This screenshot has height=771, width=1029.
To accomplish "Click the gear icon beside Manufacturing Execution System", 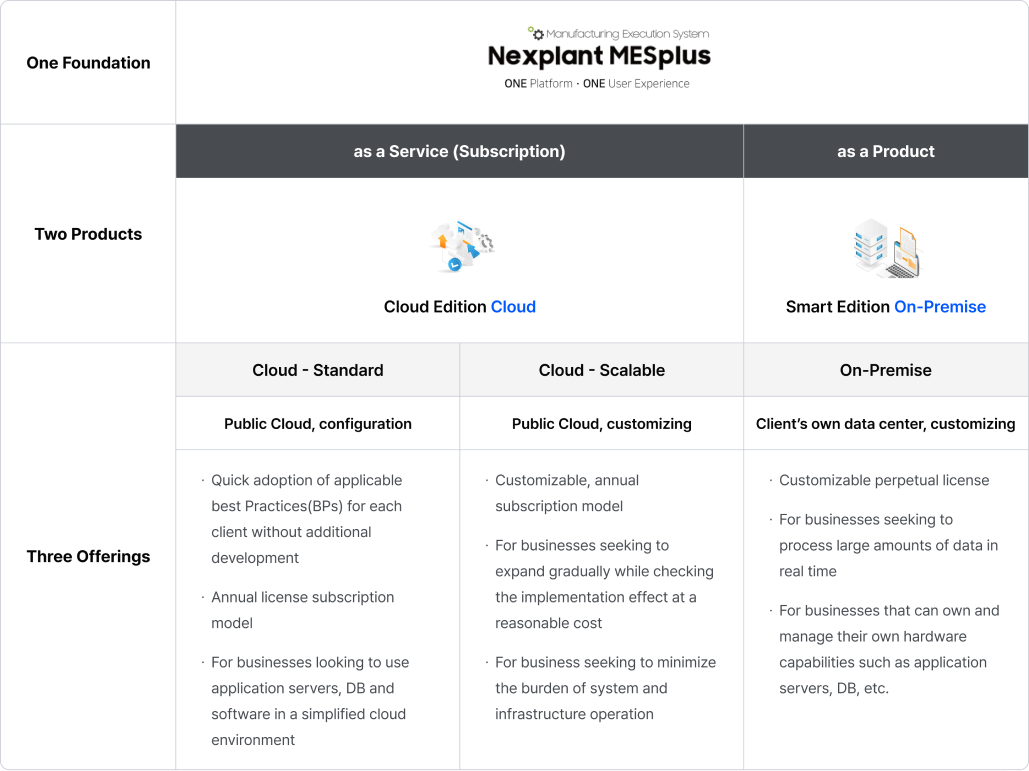I will pyautogui.click(x=536, y=33).
